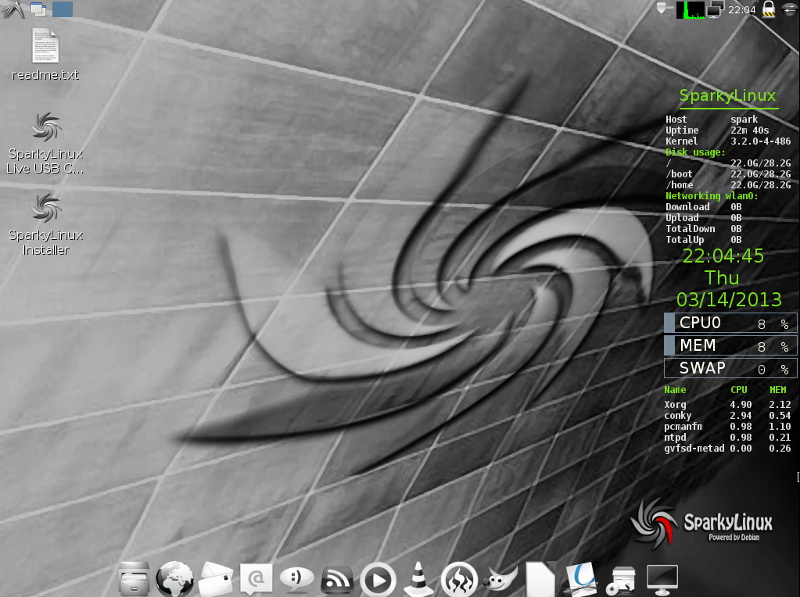
Task: Click the CPU load graph in the system tray
Action: point(690,10)
